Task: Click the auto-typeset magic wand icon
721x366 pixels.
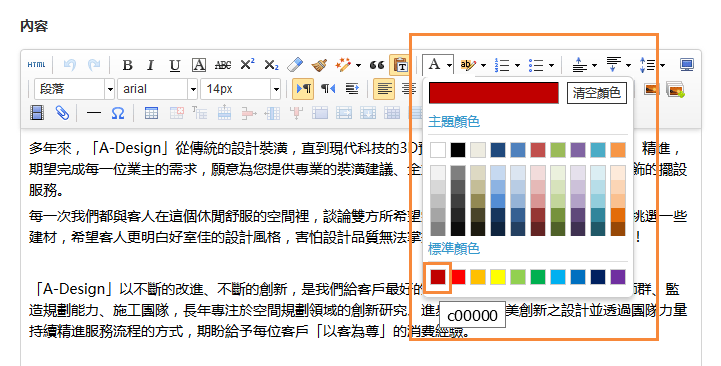Action: [343, 65]
